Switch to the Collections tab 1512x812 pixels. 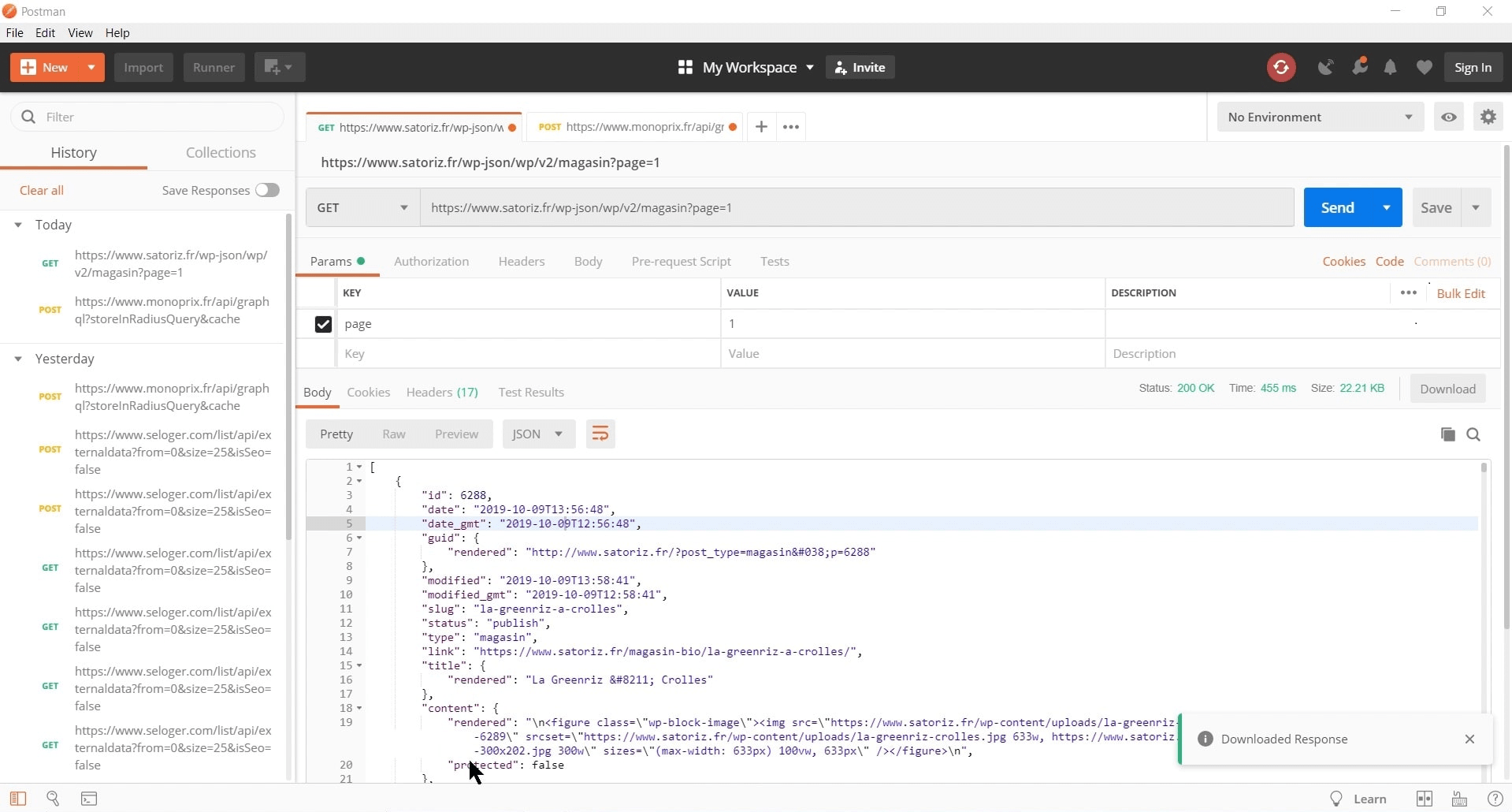(x=221, y=153)
